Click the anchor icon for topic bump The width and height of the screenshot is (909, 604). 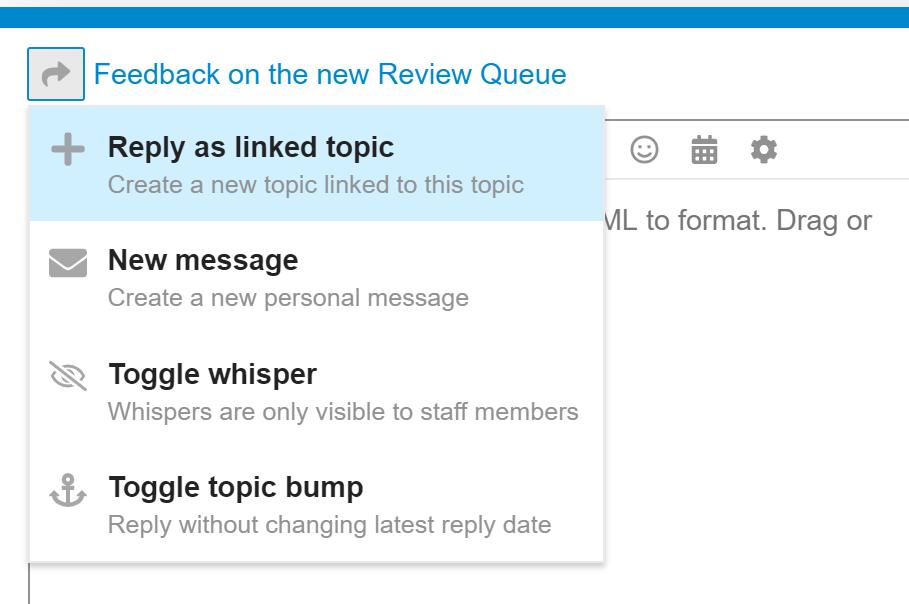click(67, 491)
